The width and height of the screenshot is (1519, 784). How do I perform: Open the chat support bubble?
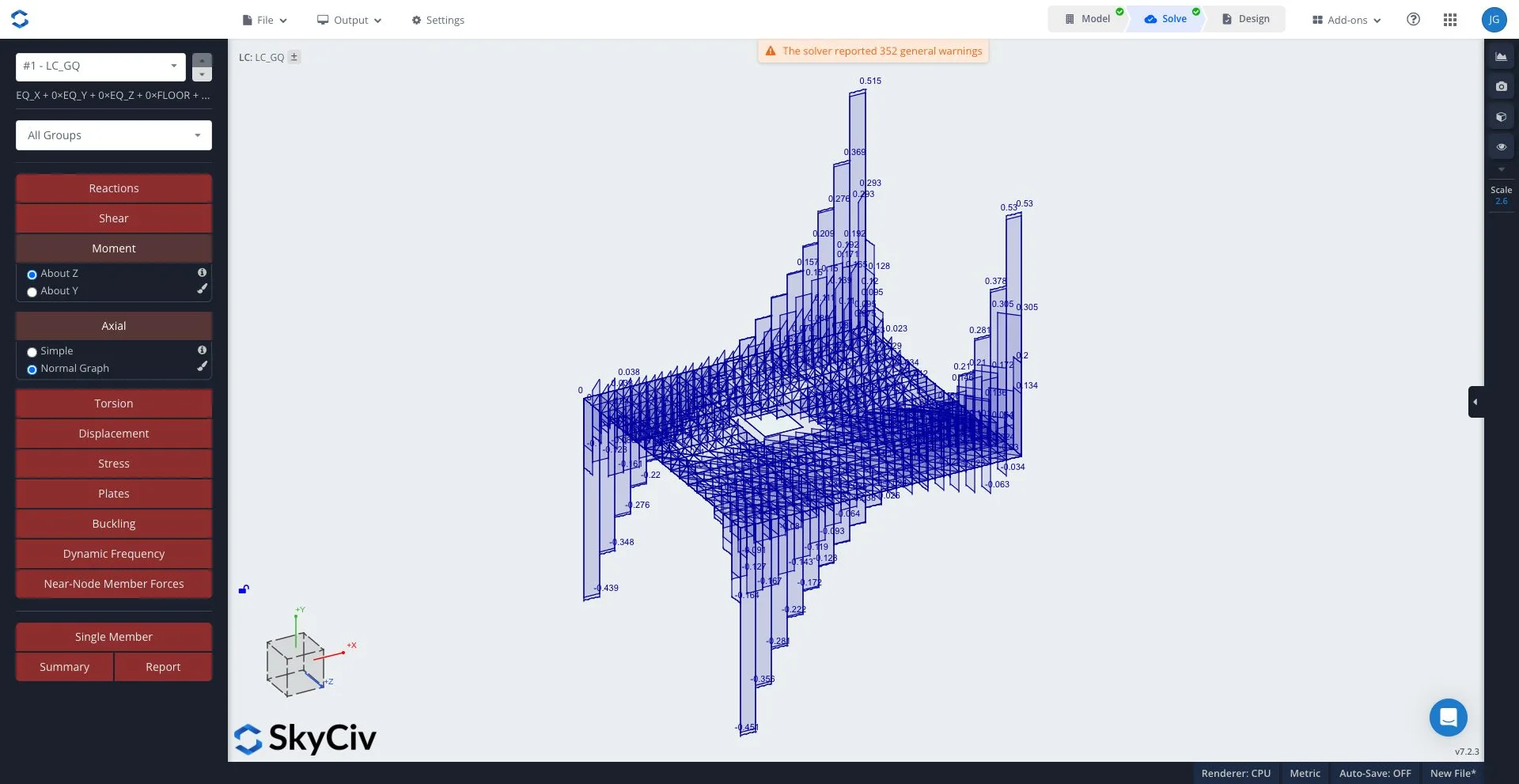pos(1448,718)
